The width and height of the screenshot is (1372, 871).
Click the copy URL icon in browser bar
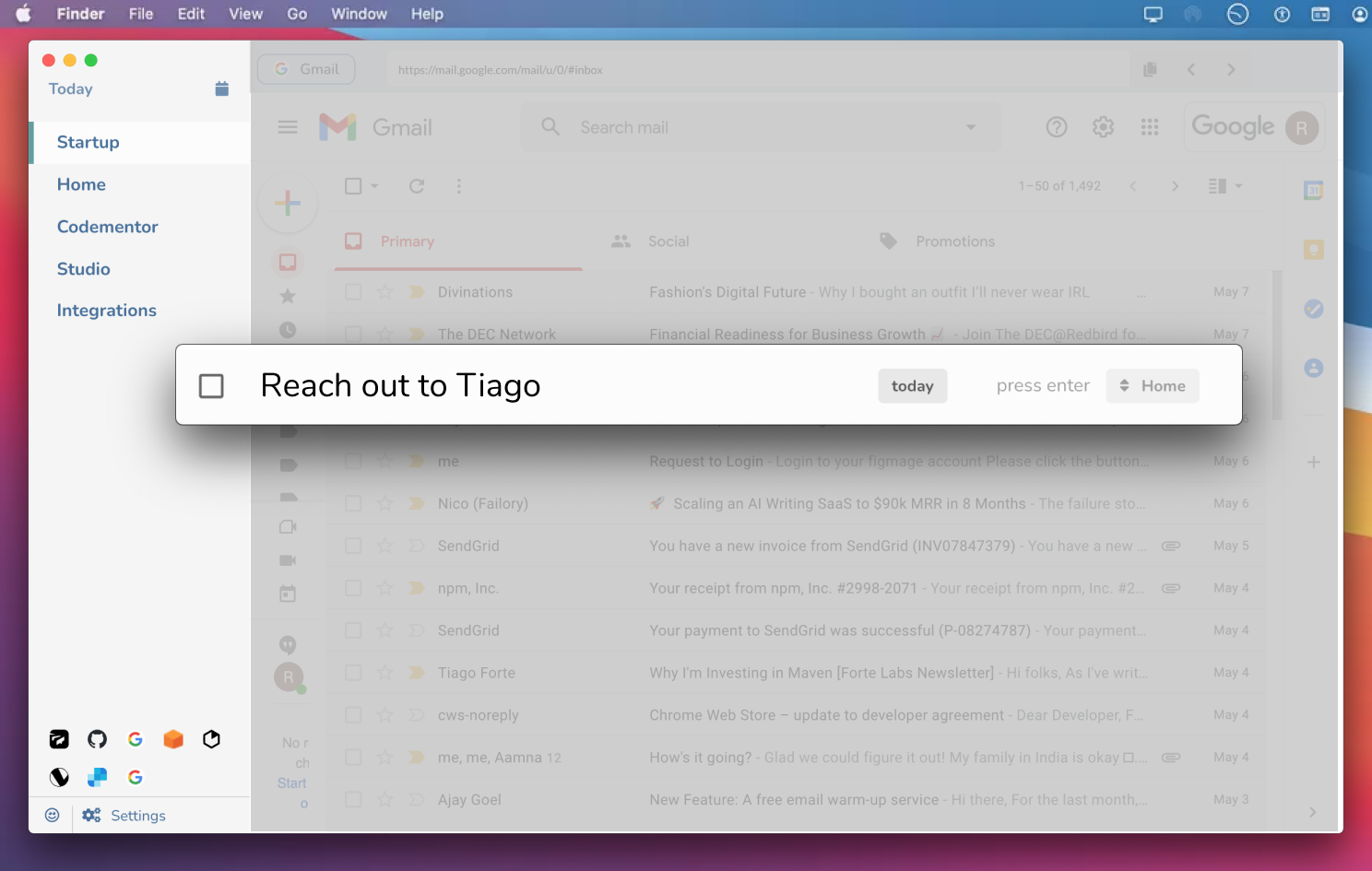pyautogui.click(x=1150, y=69)
